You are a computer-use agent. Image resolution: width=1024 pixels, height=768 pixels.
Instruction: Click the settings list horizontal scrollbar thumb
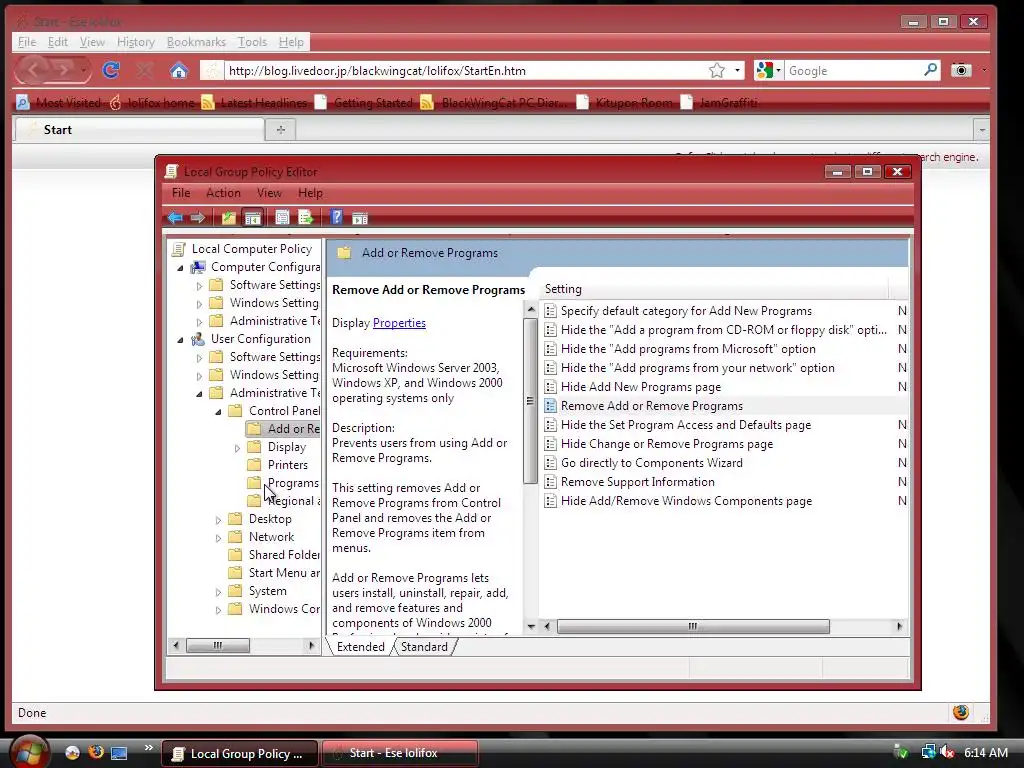[x=693, y=626]
